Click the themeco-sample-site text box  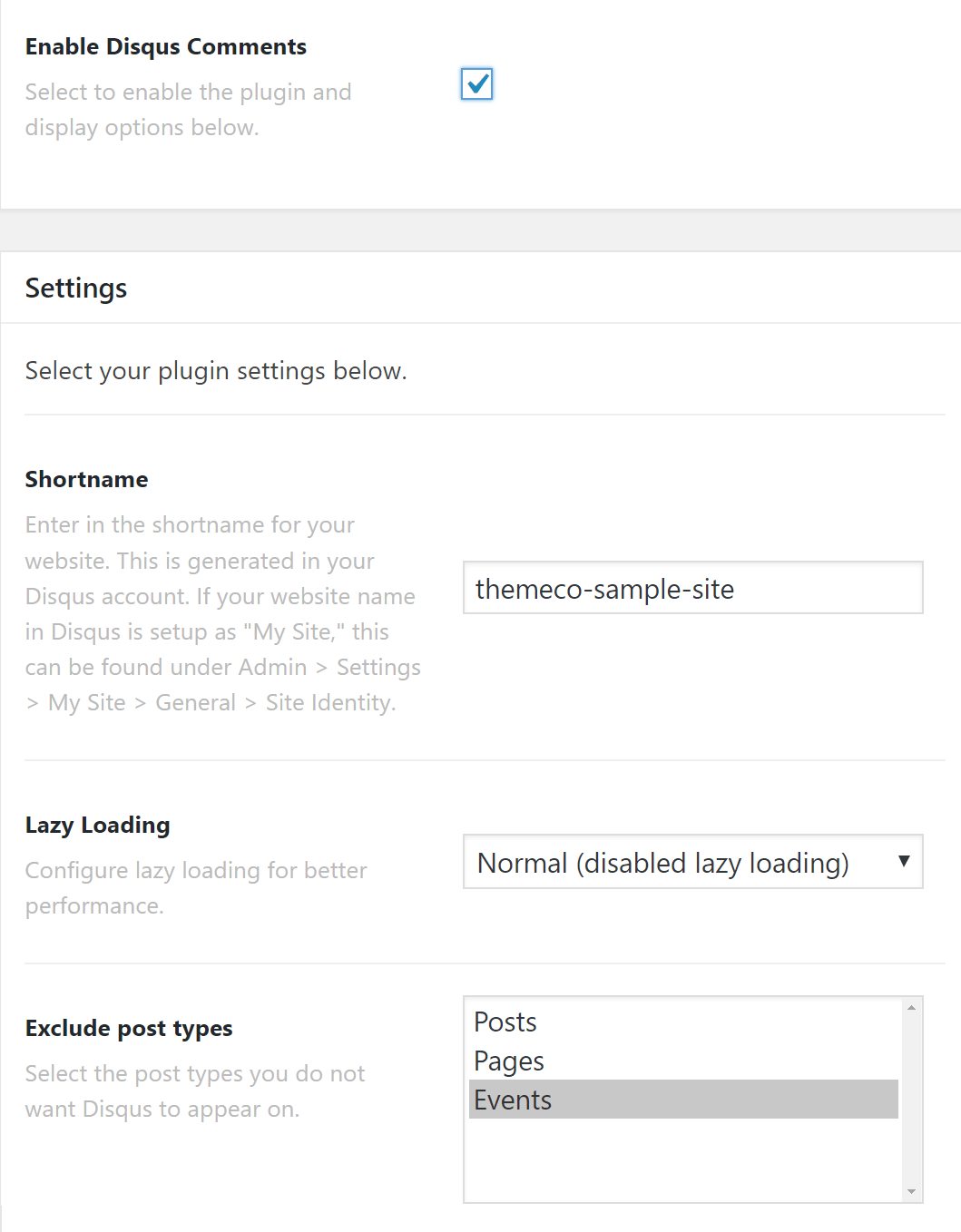692,588
